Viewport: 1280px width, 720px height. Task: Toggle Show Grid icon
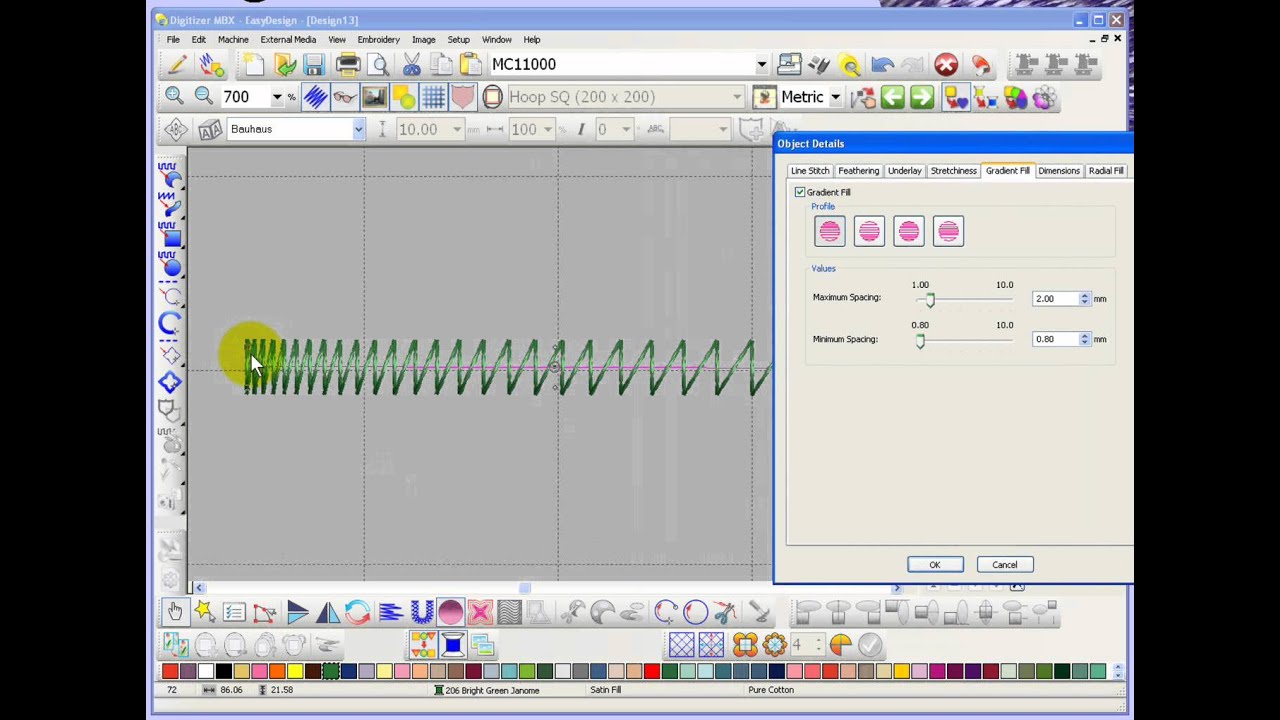click(x=433, y=97)
